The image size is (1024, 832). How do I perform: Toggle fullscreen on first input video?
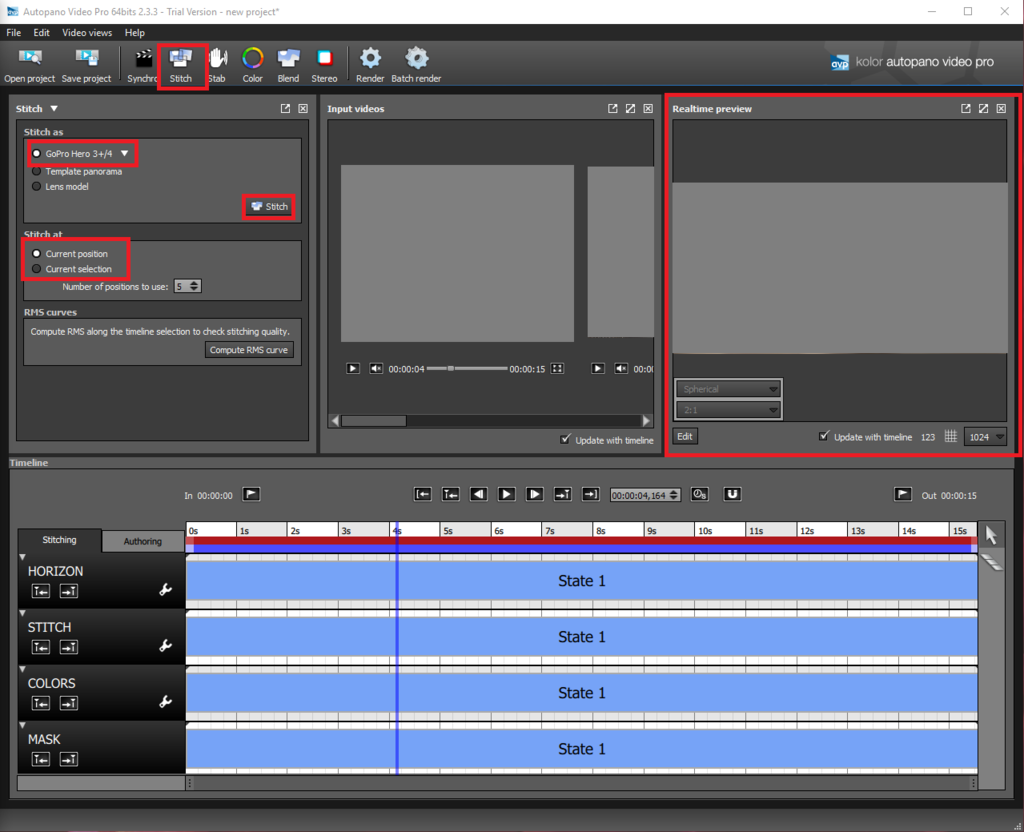tap(557, 368)
